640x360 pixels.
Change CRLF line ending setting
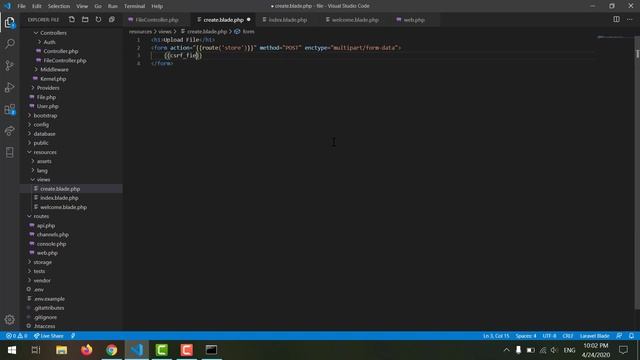tap(568, 336)
